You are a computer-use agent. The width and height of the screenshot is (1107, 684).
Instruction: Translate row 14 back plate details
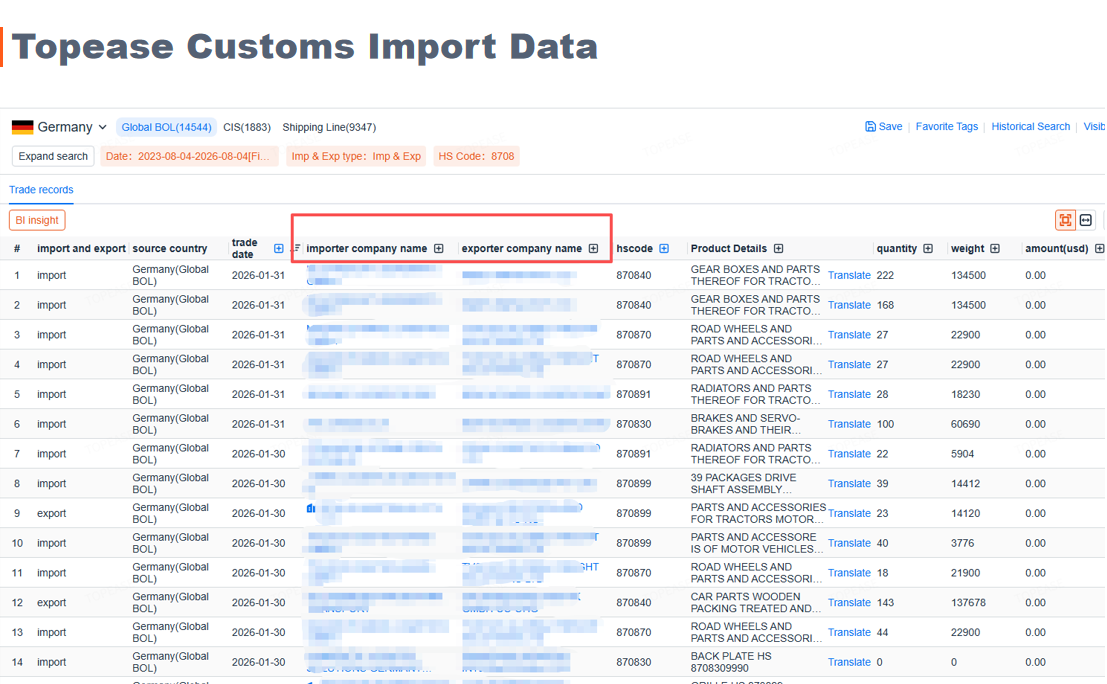tap(849, 662)
